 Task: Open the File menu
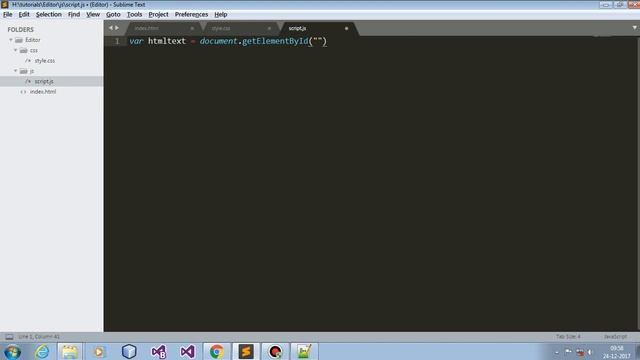(7, 14)
